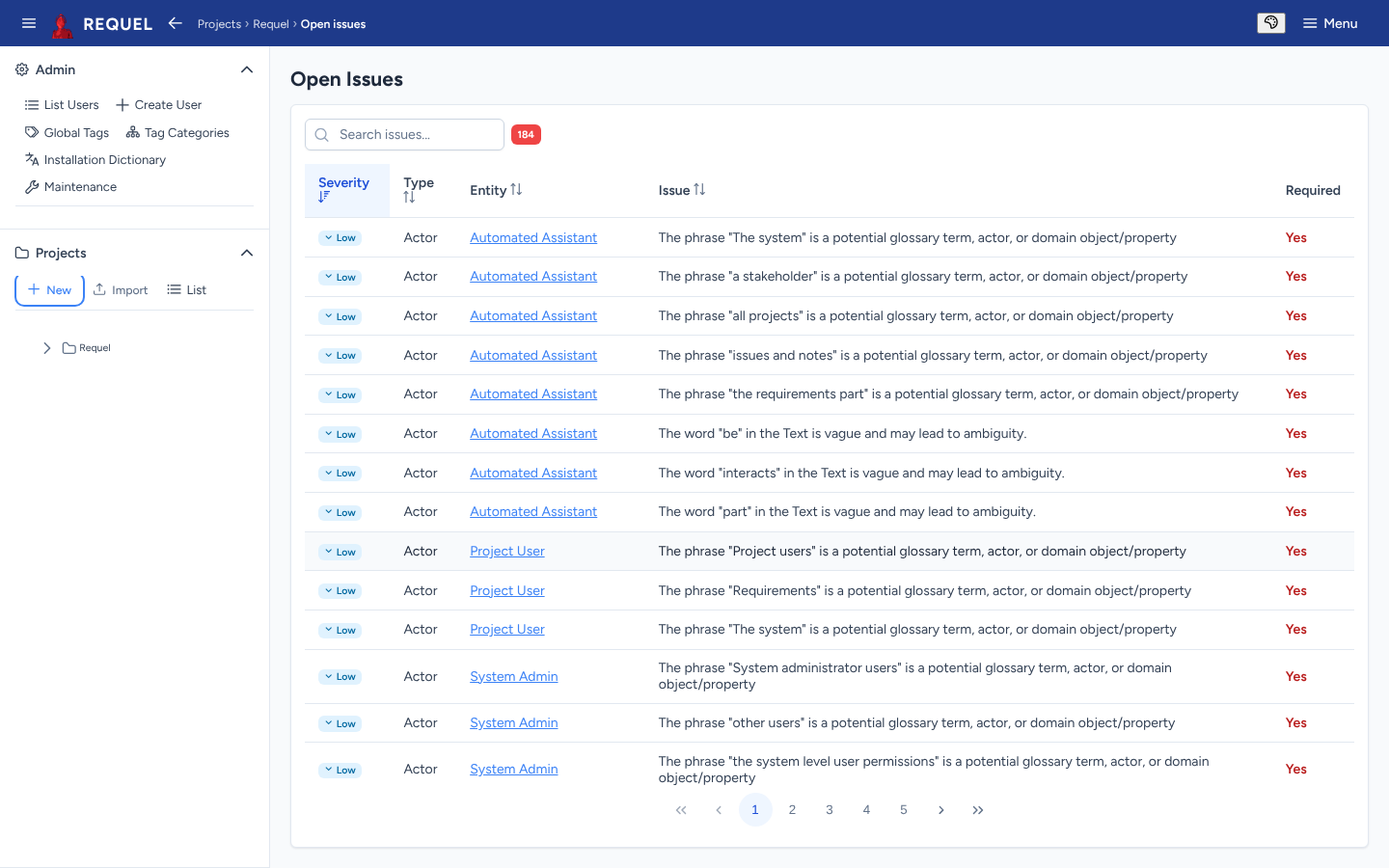This screenshot has height=868, width=1389.
Task: Open the top-right Menu button
Action: point(1330,23)
